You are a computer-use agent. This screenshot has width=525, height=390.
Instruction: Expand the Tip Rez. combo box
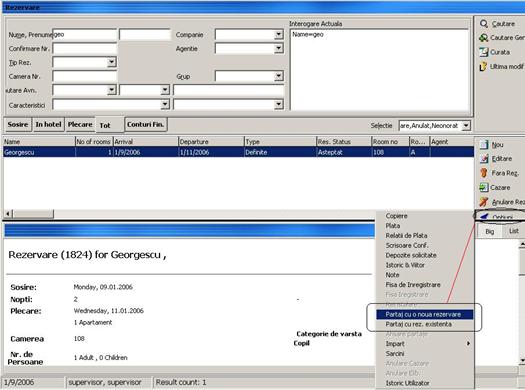click(112, 62)
